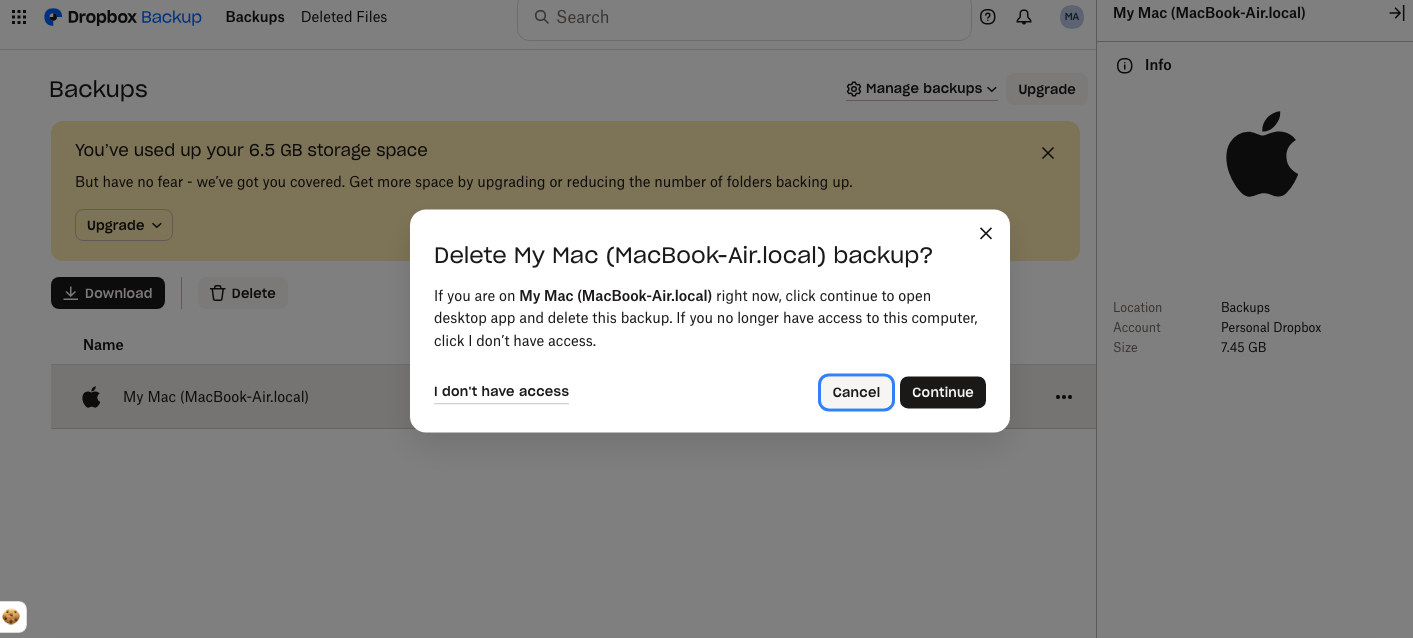This screenshot has width=1413, height=638.
Task: Continue deleting the Mac backup
Action: pyautogui.click(x=942, y=392)
